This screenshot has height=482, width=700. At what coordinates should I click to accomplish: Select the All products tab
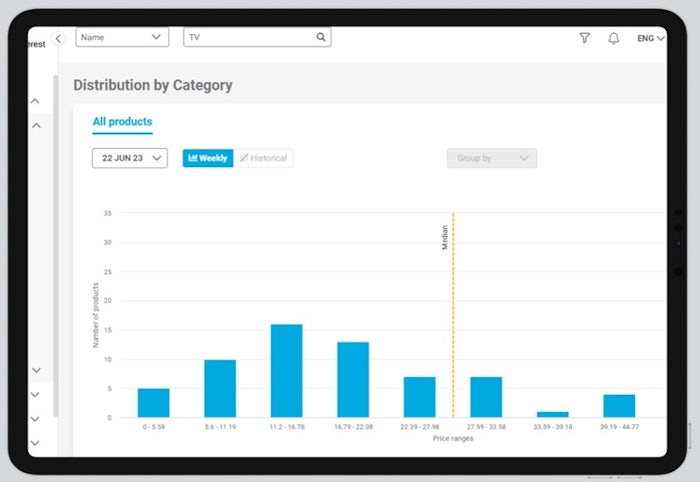(x=122, y=122)
